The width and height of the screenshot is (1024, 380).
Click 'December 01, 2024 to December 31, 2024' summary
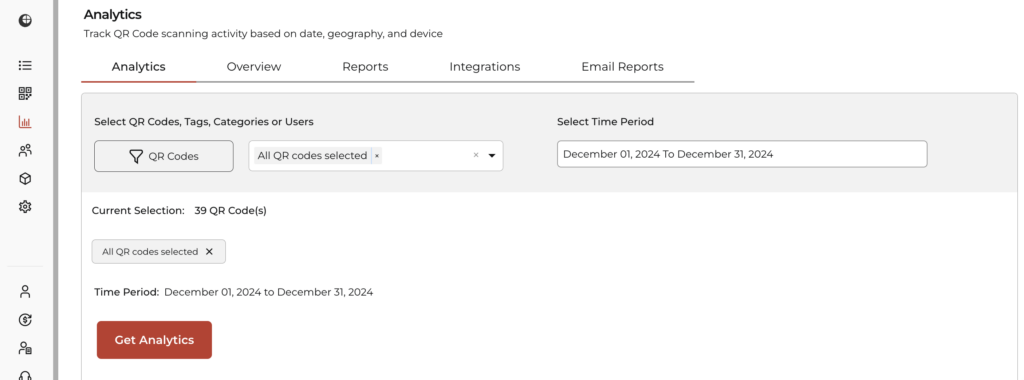(x=268, y=292)
